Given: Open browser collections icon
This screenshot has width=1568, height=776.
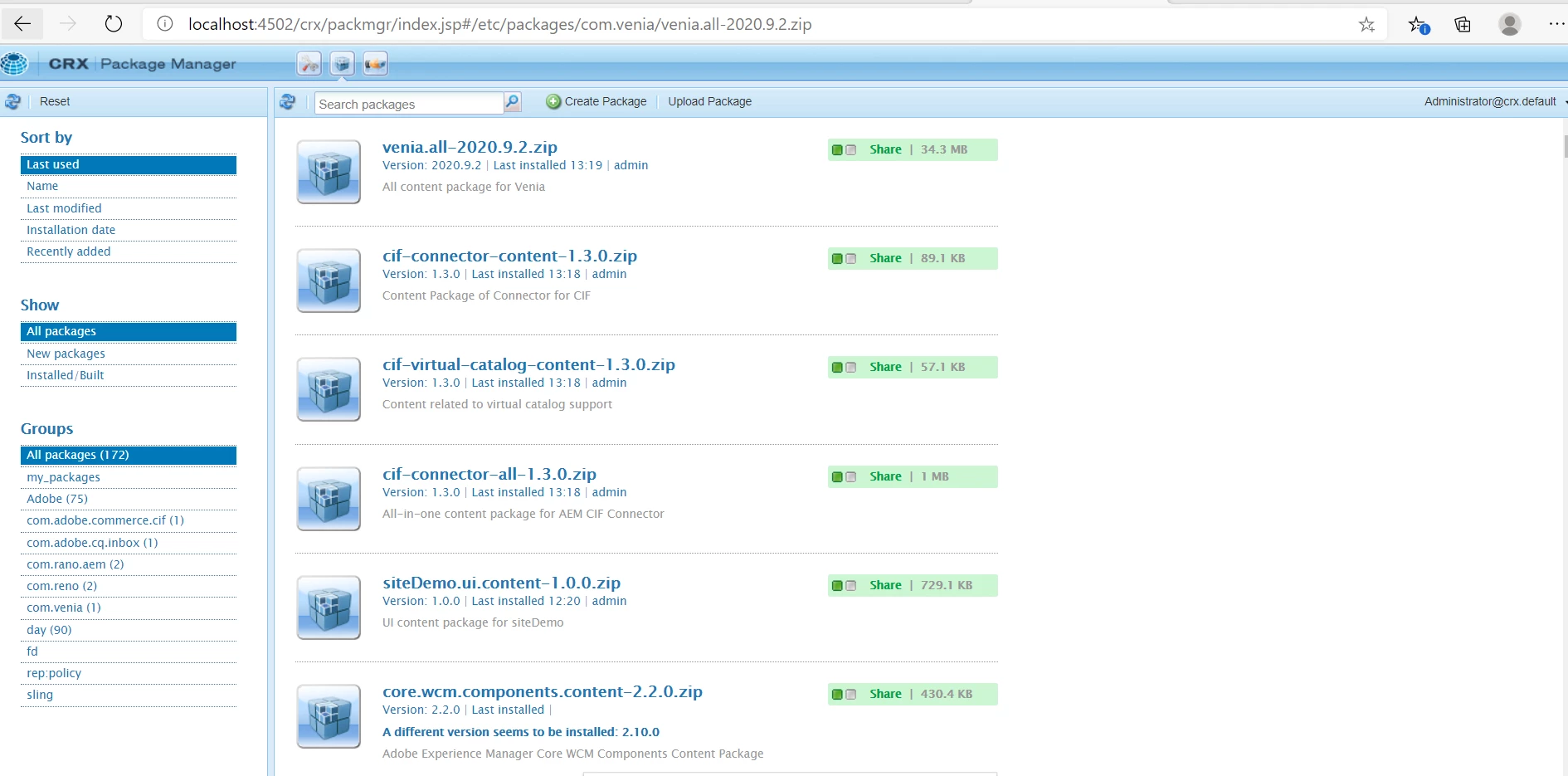Looking at the screenshot, I should point(1463,25).
